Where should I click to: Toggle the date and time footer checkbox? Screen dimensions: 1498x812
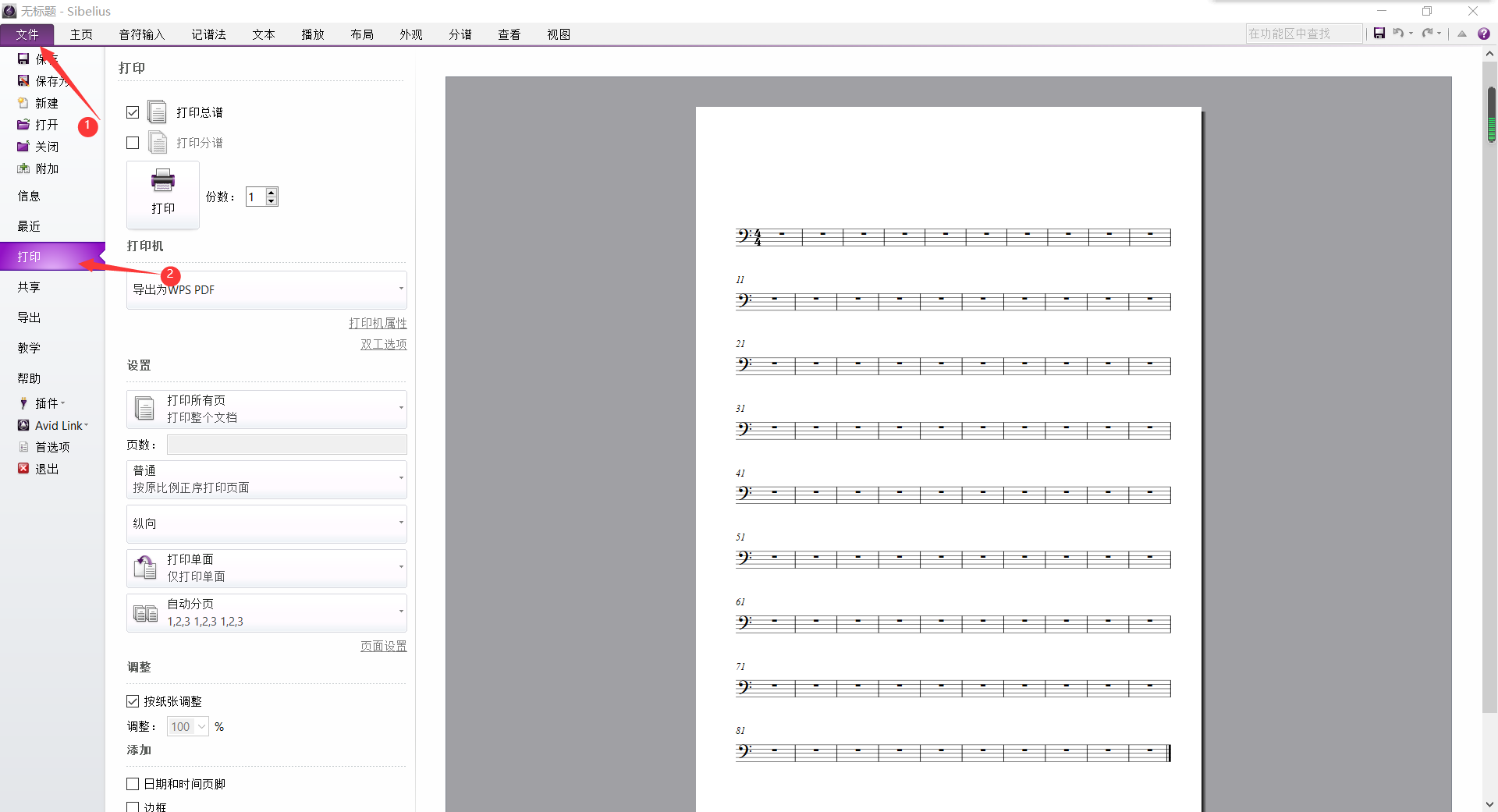133,784
